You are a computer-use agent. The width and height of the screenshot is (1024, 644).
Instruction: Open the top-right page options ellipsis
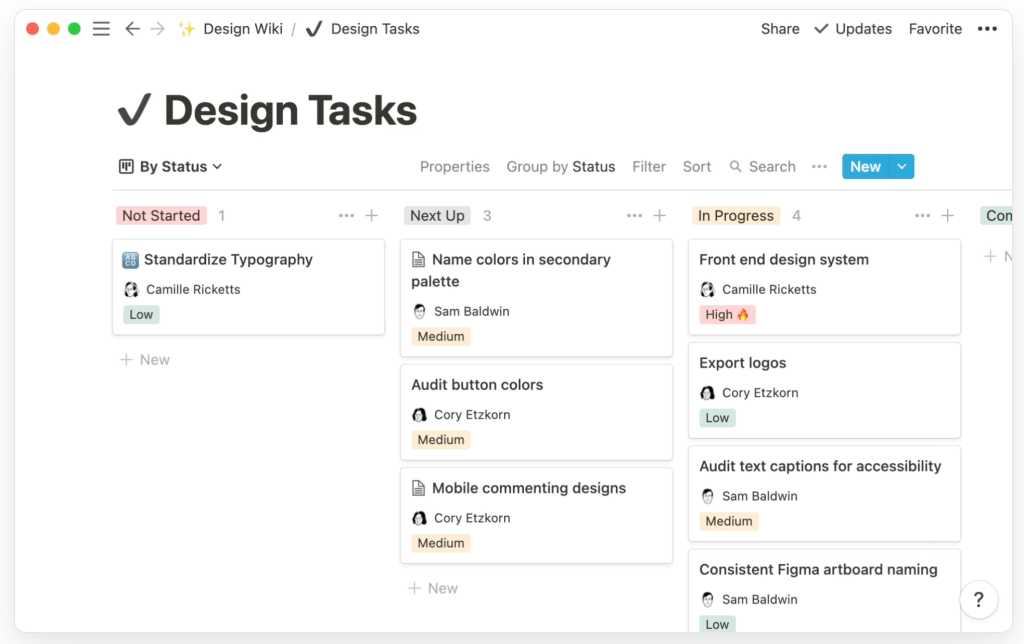coord(987,29)
